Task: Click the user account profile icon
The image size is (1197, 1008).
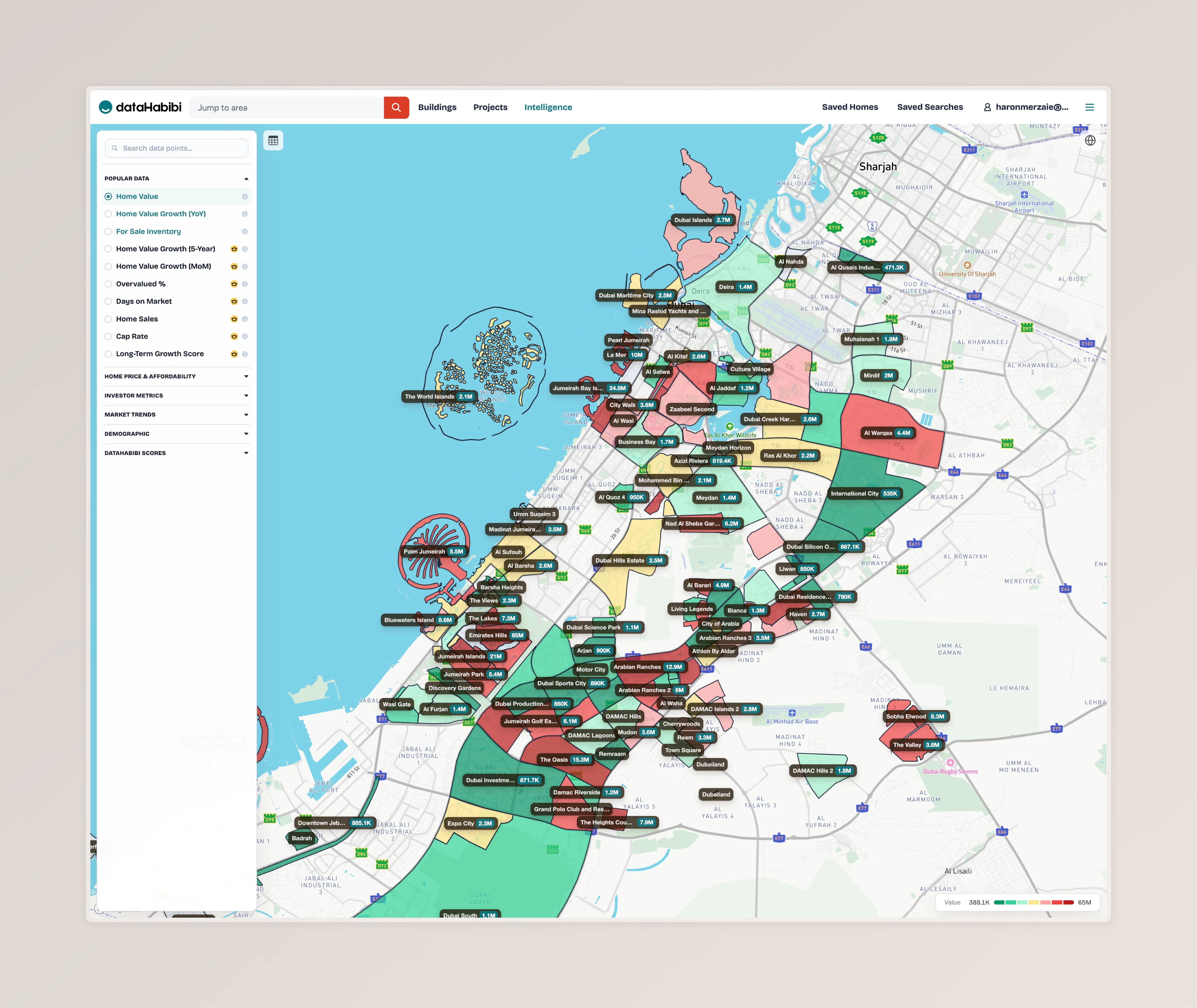Action: 987,107
